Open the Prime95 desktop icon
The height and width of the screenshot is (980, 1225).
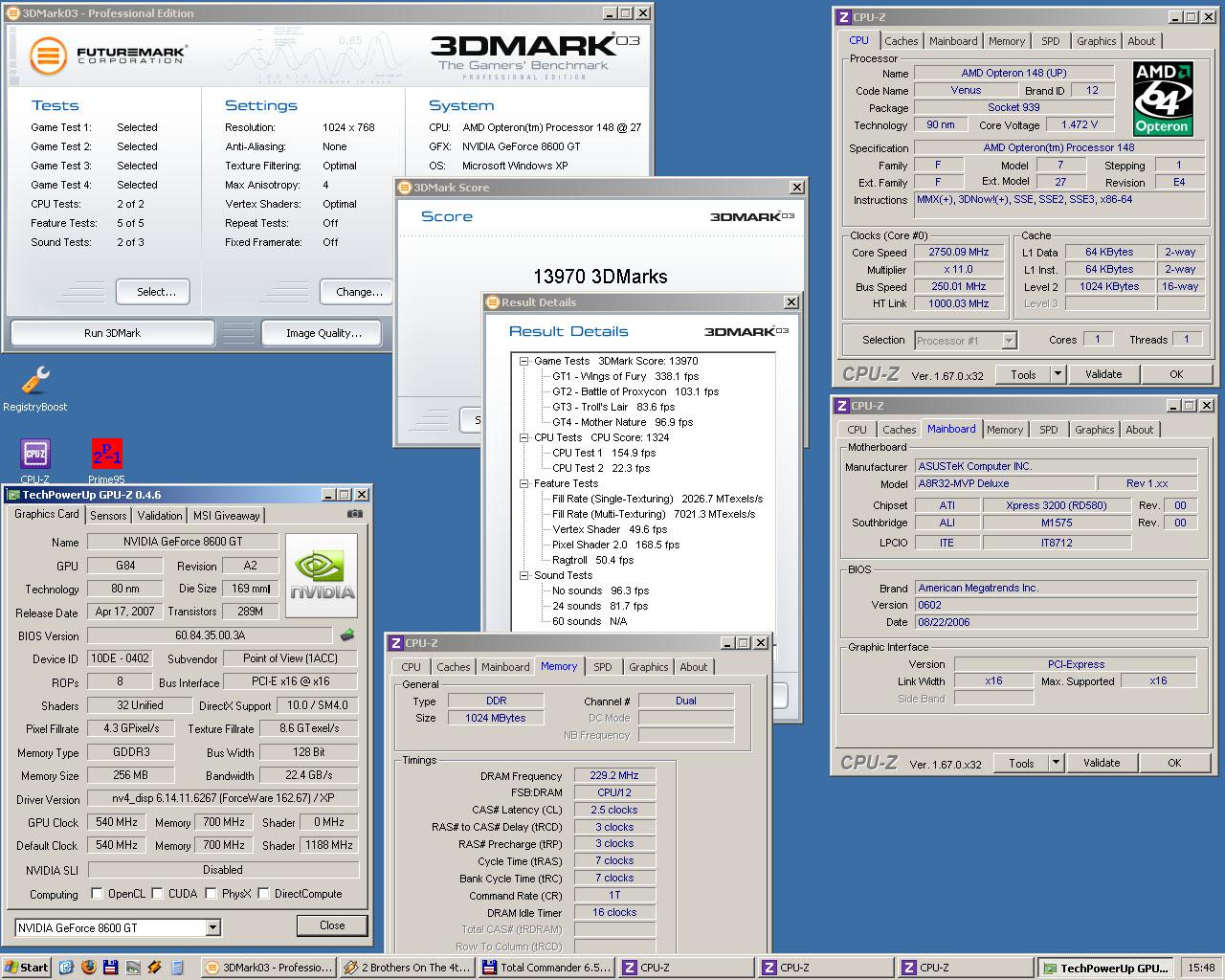pyautogui.click(x=106, y=454)
